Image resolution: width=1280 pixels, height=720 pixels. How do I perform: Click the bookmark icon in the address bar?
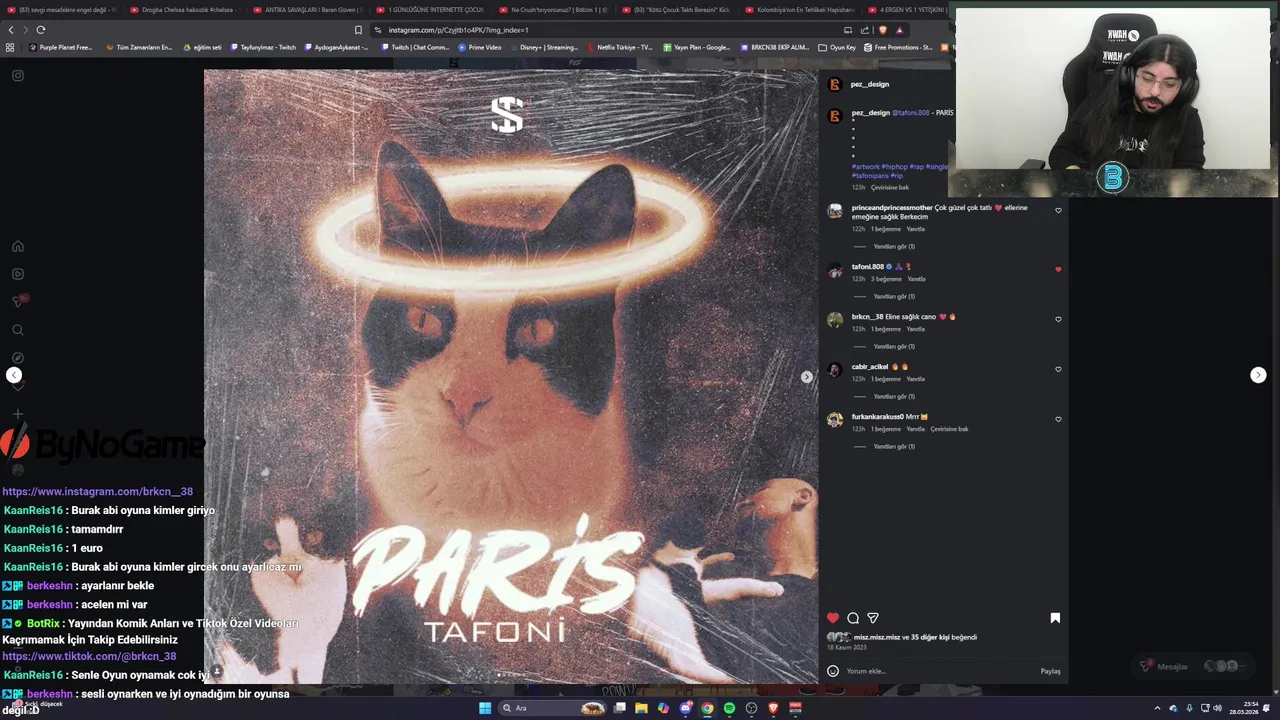tap(358, 30)
